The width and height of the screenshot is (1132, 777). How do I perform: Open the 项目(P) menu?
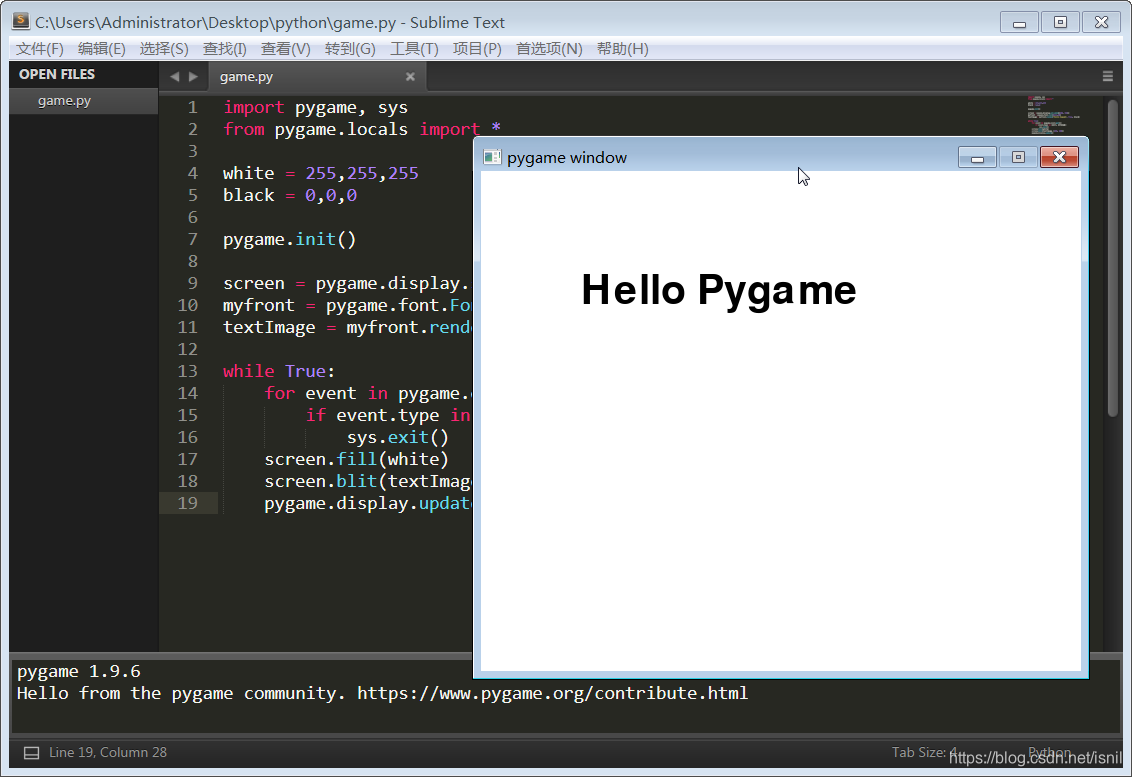477,48
